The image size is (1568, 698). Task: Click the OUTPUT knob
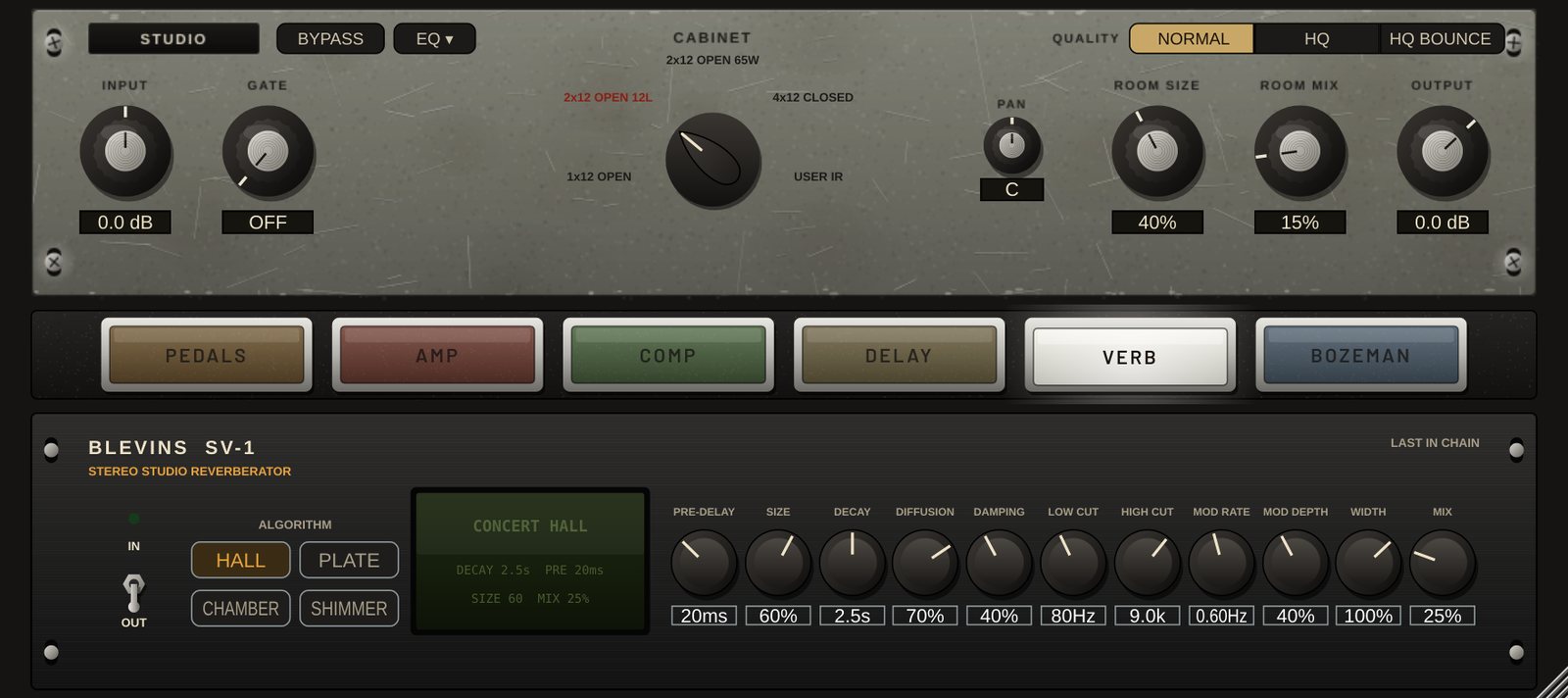(1443, 151)
